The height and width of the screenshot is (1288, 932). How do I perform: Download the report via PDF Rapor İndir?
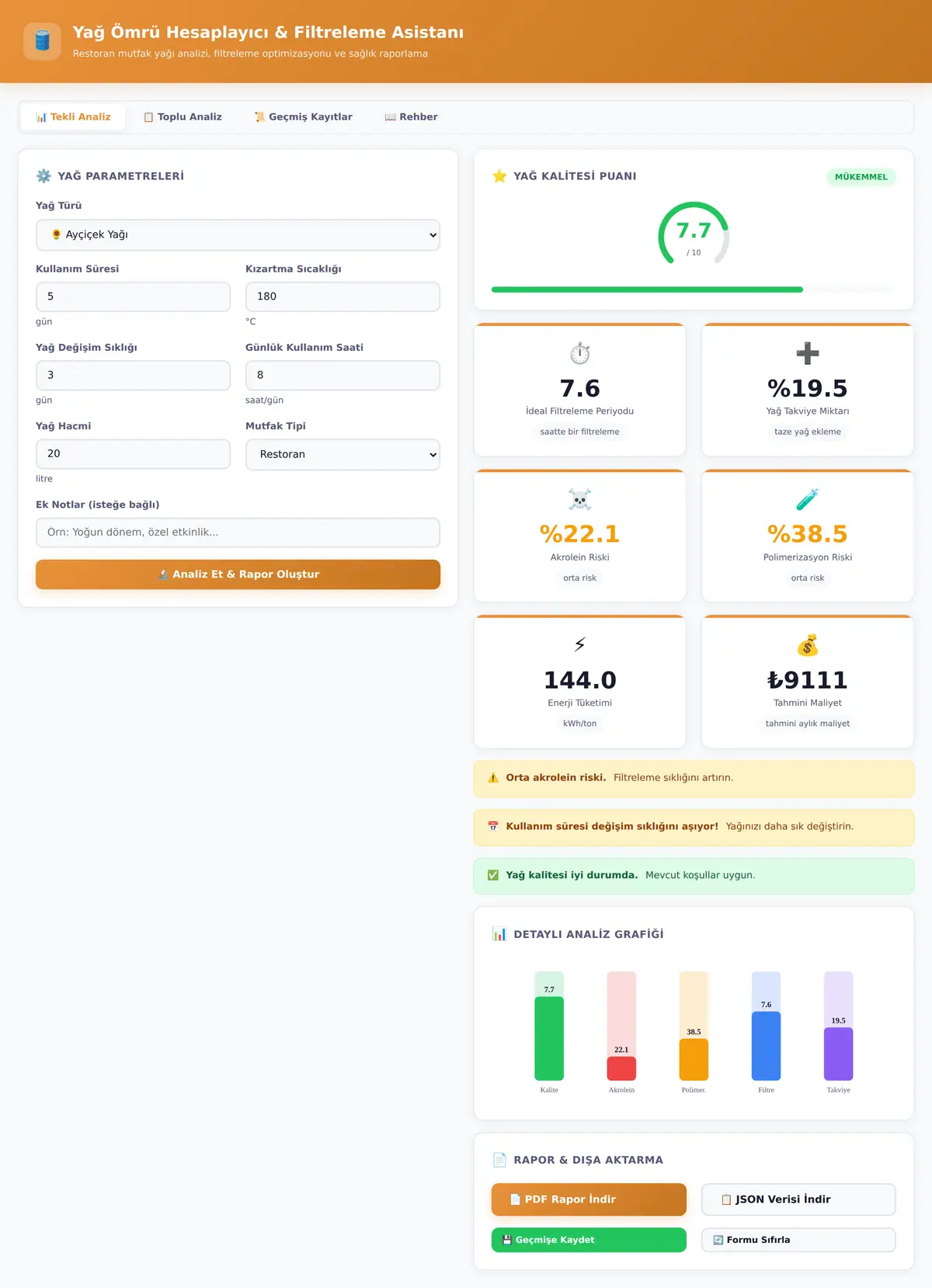(589, 1199)
